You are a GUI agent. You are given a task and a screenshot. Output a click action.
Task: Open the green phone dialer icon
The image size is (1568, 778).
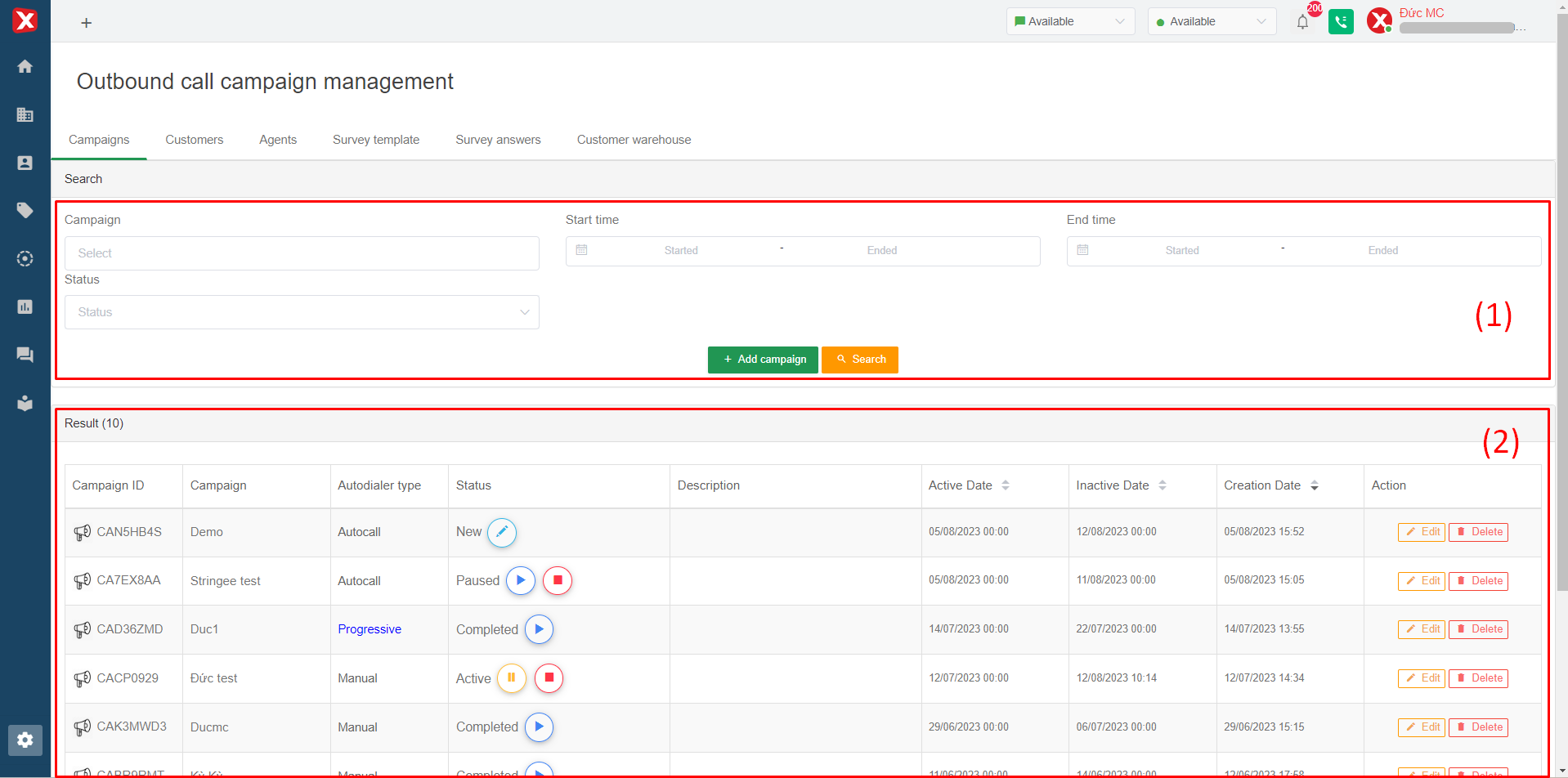click(1341, 22)
